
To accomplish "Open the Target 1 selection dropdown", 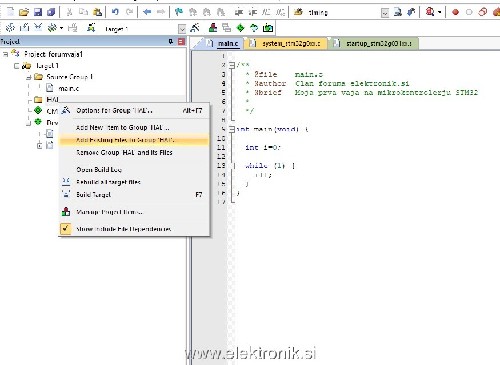I will click(182, 29).
